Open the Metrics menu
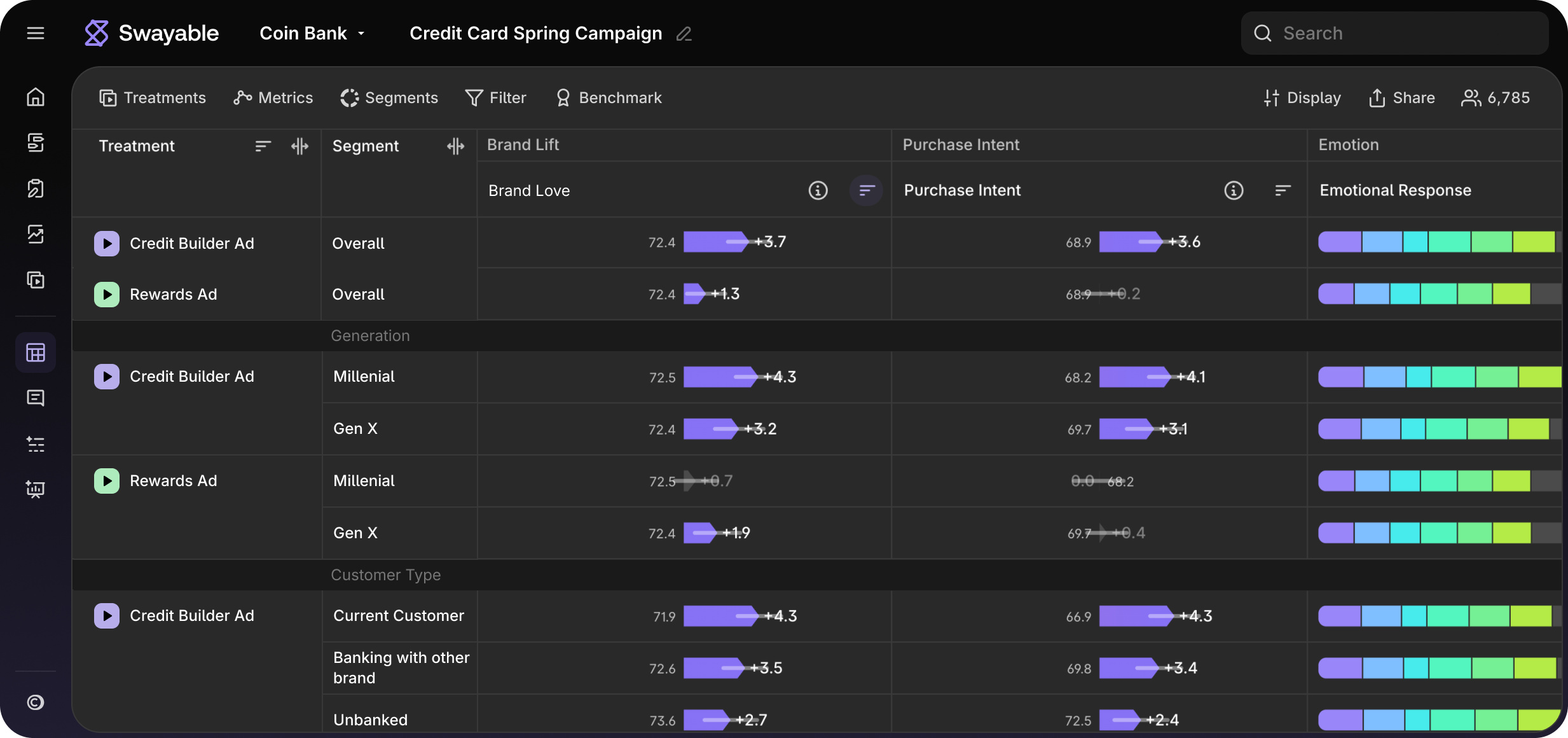The height and width of the screenshot is (738, 1568). coord(273,98)
